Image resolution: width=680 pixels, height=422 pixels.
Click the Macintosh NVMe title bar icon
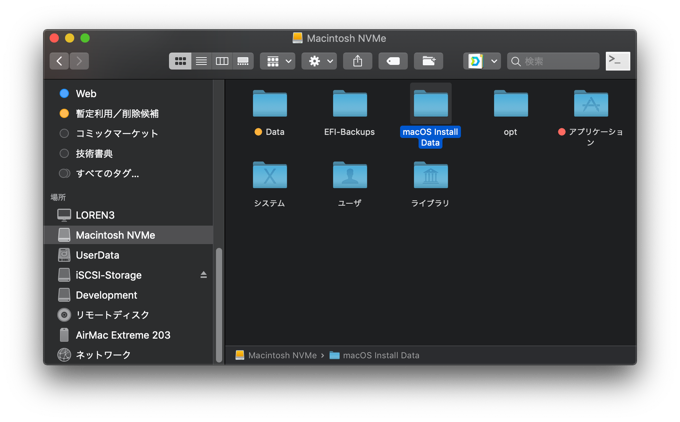(298, 38)
